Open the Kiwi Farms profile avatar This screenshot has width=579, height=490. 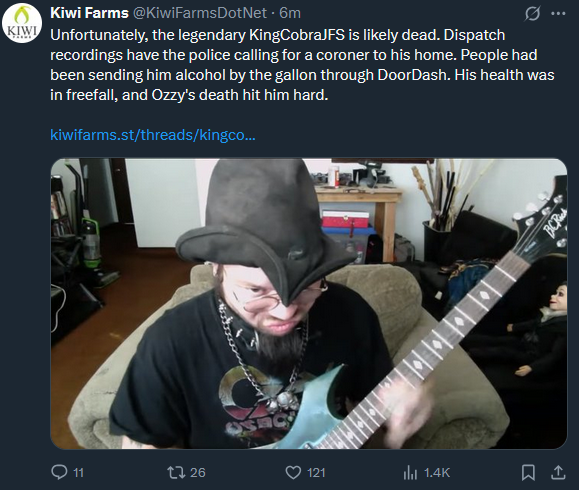click(22, 23)
